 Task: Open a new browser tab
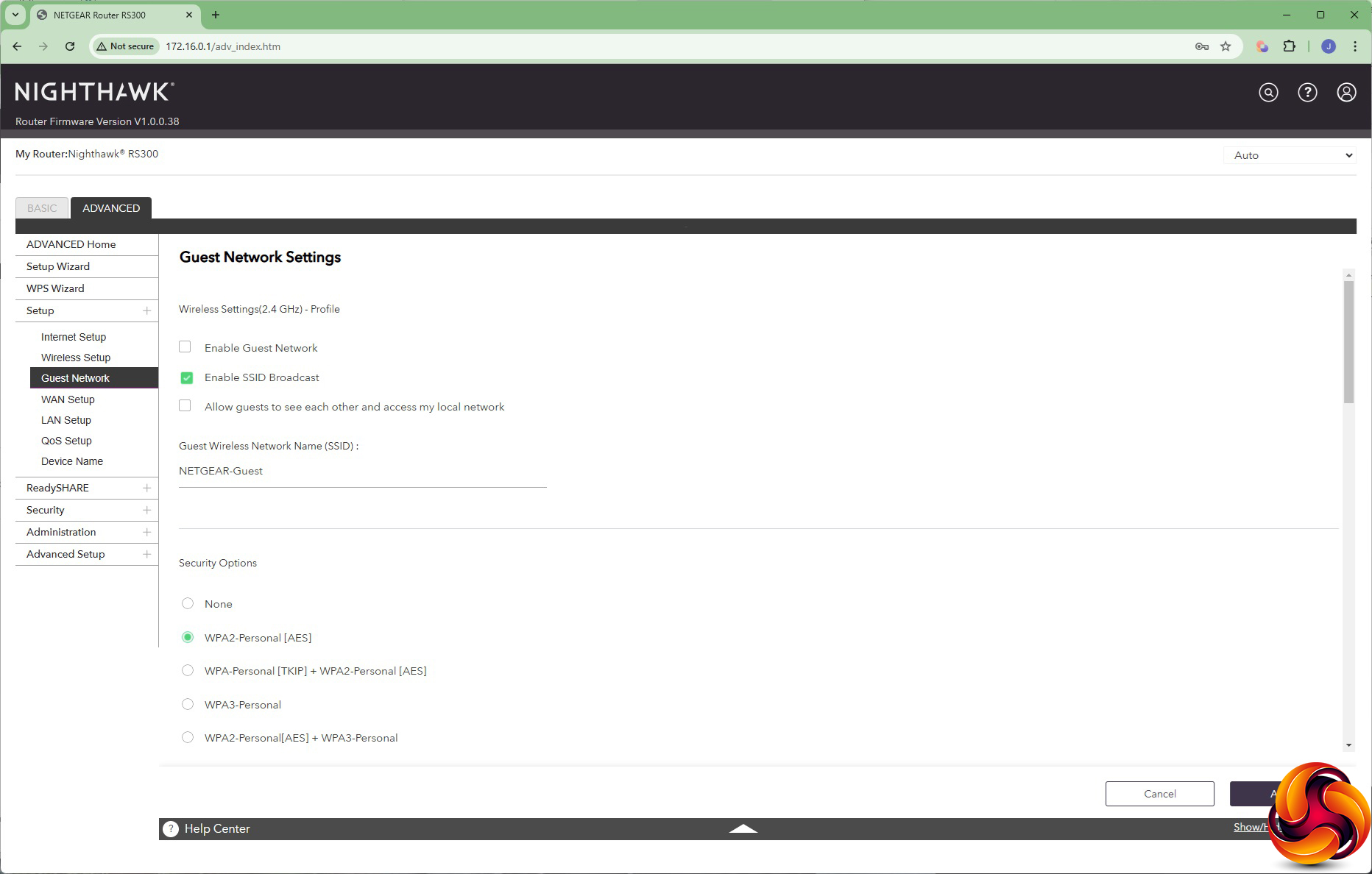click(216, 15)
